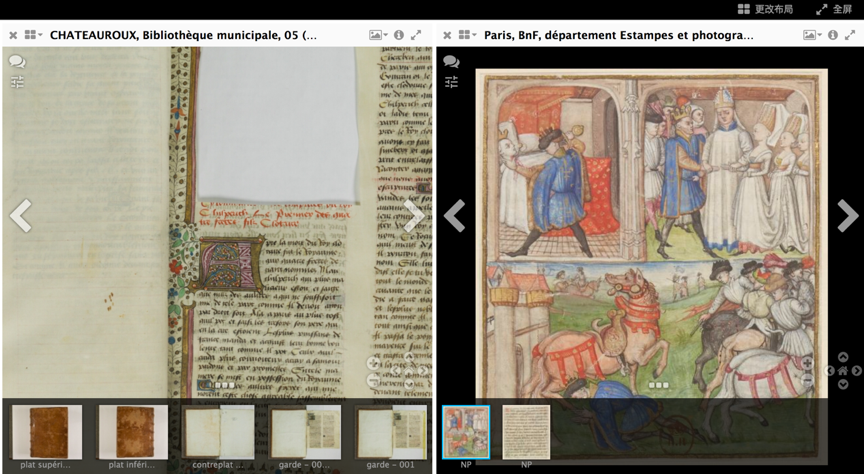The image size is (864, 474).
Task: Pan right in the Paris BnF image
Action: (857, 370)
